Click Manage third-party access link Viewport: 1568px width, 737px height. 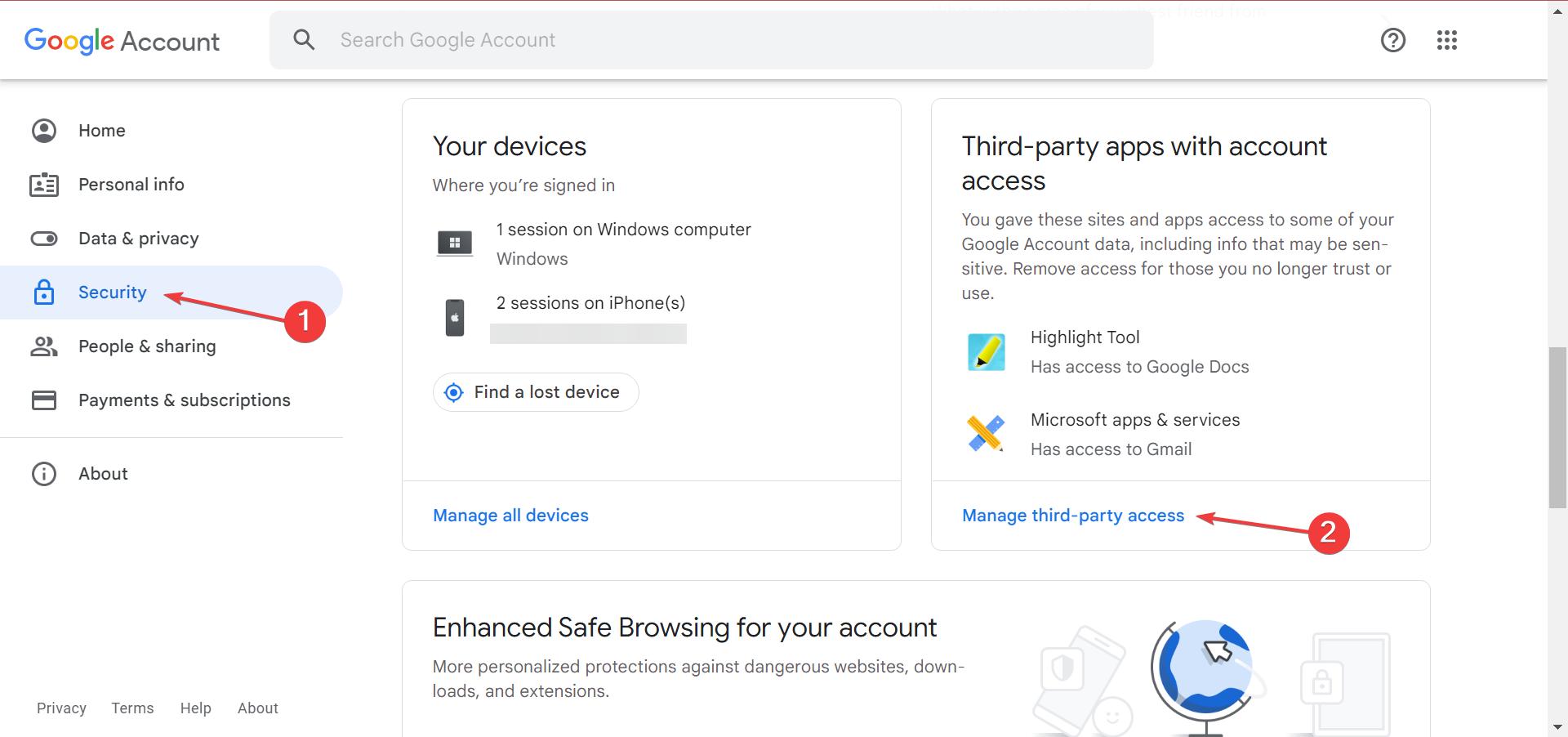click(x=1072, y=516)
